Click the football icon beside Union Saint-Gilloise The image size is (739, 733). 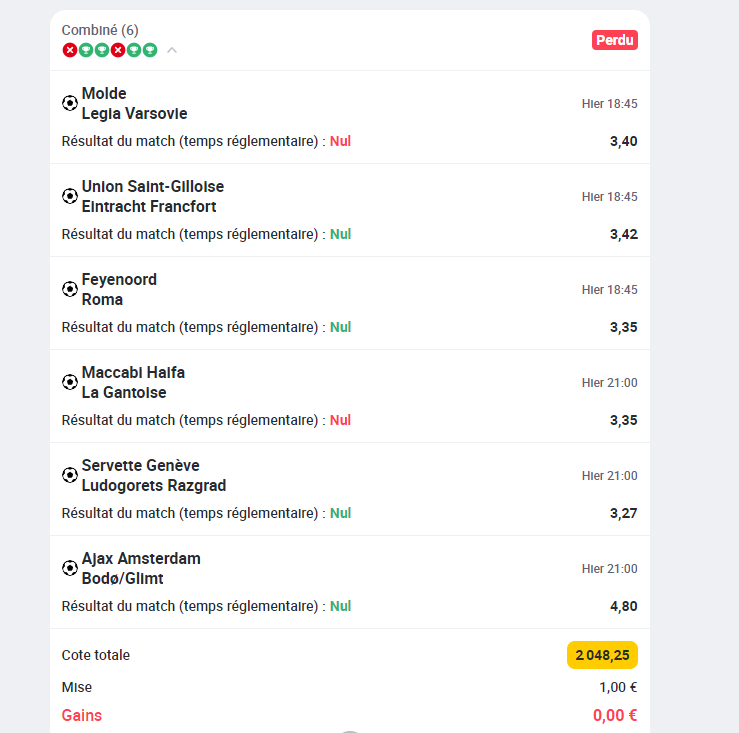coord(70,196)
